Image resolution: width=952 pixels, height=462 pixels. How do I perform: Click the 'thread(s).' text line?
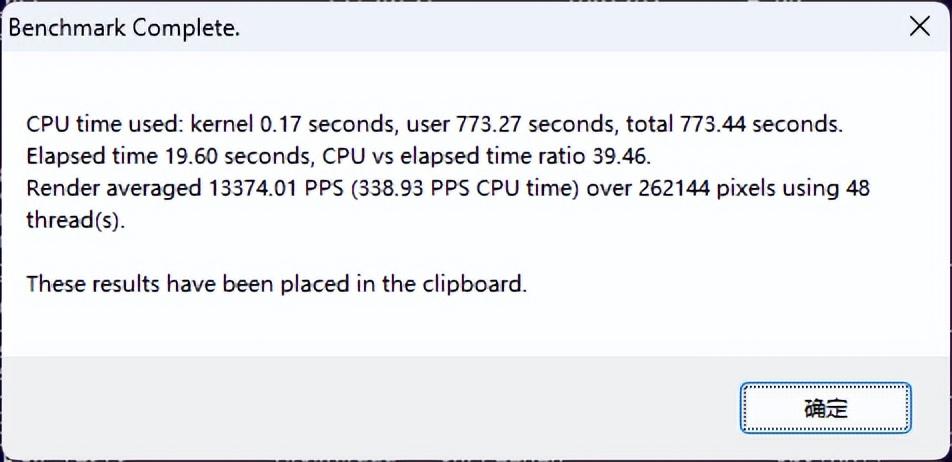75,220
